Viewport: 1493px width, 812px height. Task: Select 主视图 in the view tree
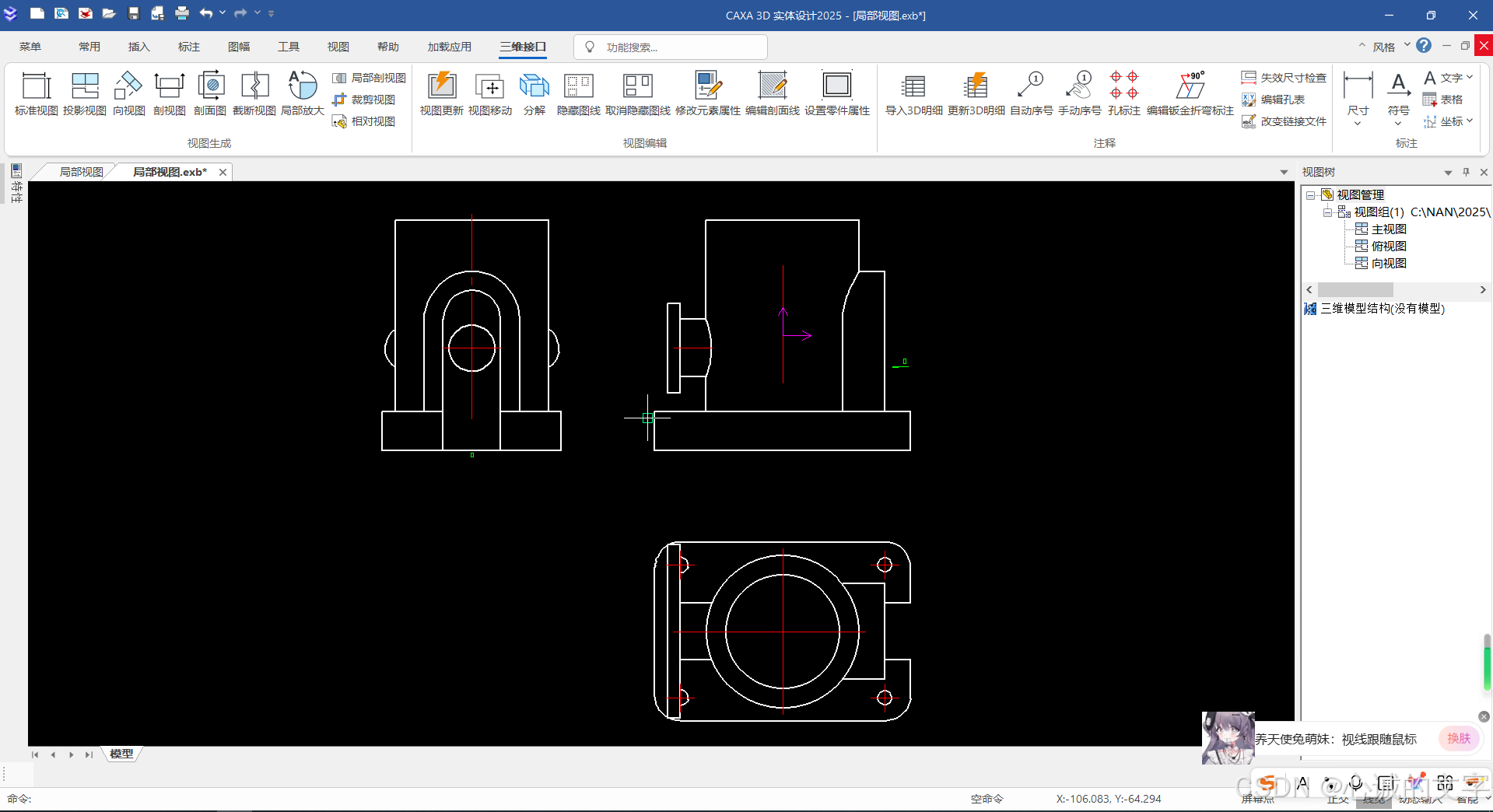pyautogui.click(x=1389, y=229)
